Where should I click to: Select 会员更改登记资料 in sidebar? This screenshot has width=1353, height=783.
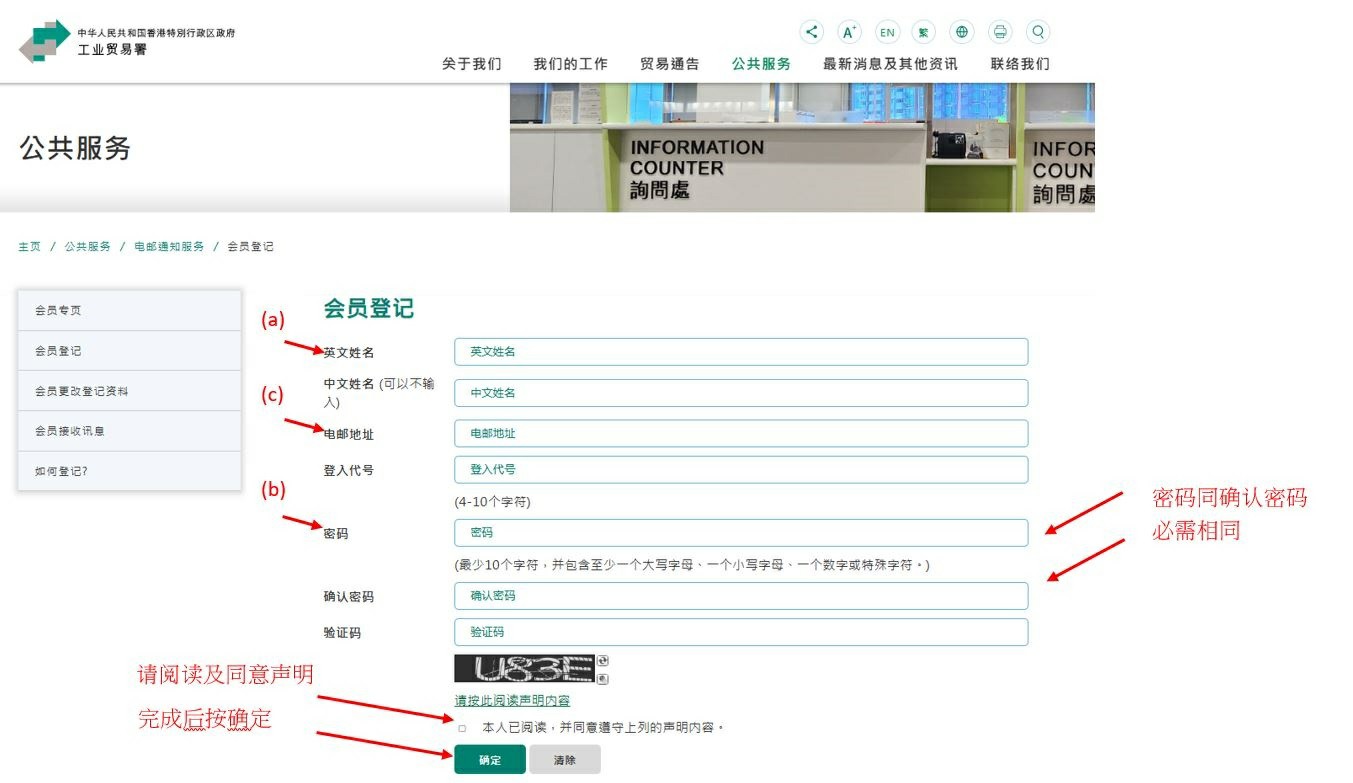click(82, 391)
